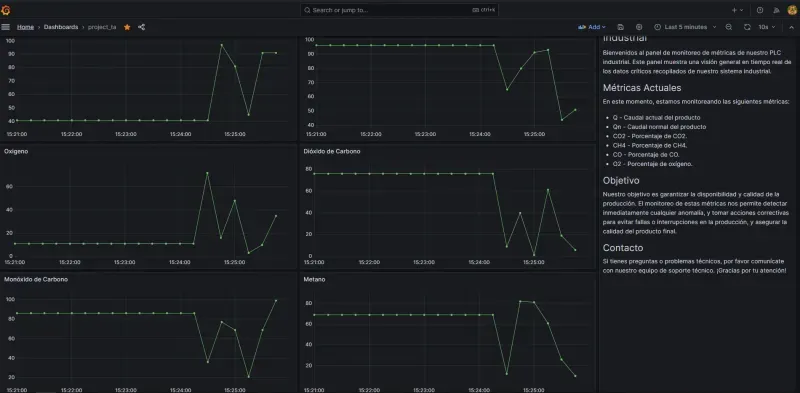This screenshot has width=800, height=393.
Task: Unstar the project_ta dashboard
Action: [127, 27]
